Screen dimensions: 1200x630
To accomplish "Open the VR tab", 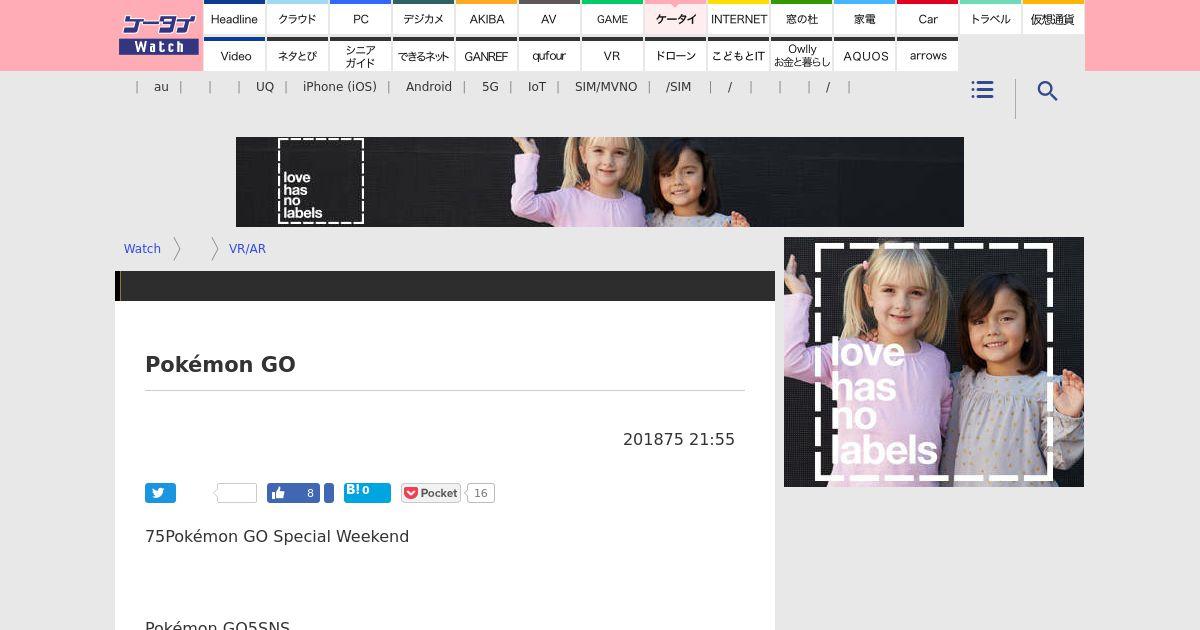I will (x=612, y=55).
